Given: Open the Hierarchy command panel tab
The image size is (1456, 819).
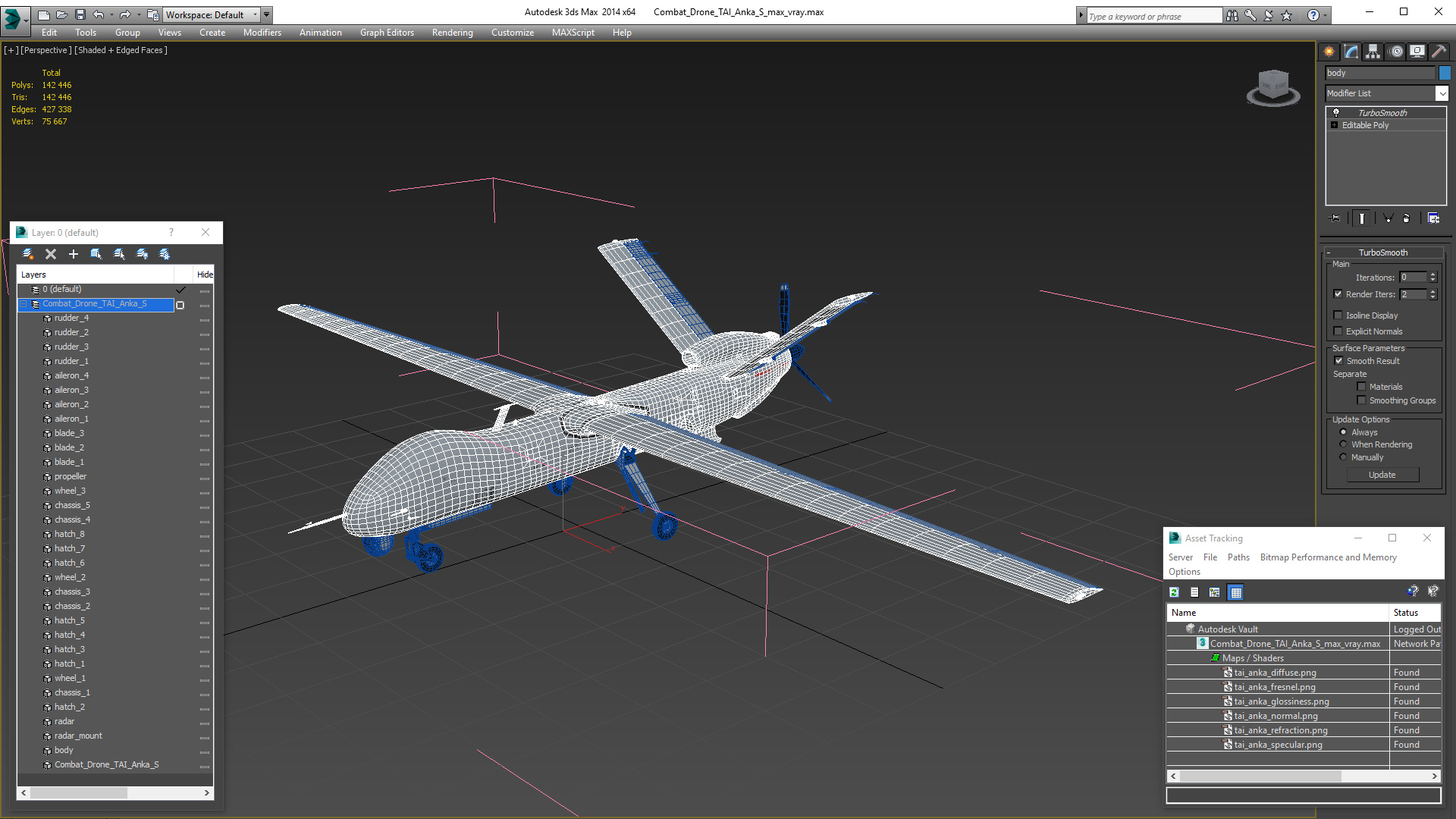Looking at the screenshot, I should click(1373, 52).
